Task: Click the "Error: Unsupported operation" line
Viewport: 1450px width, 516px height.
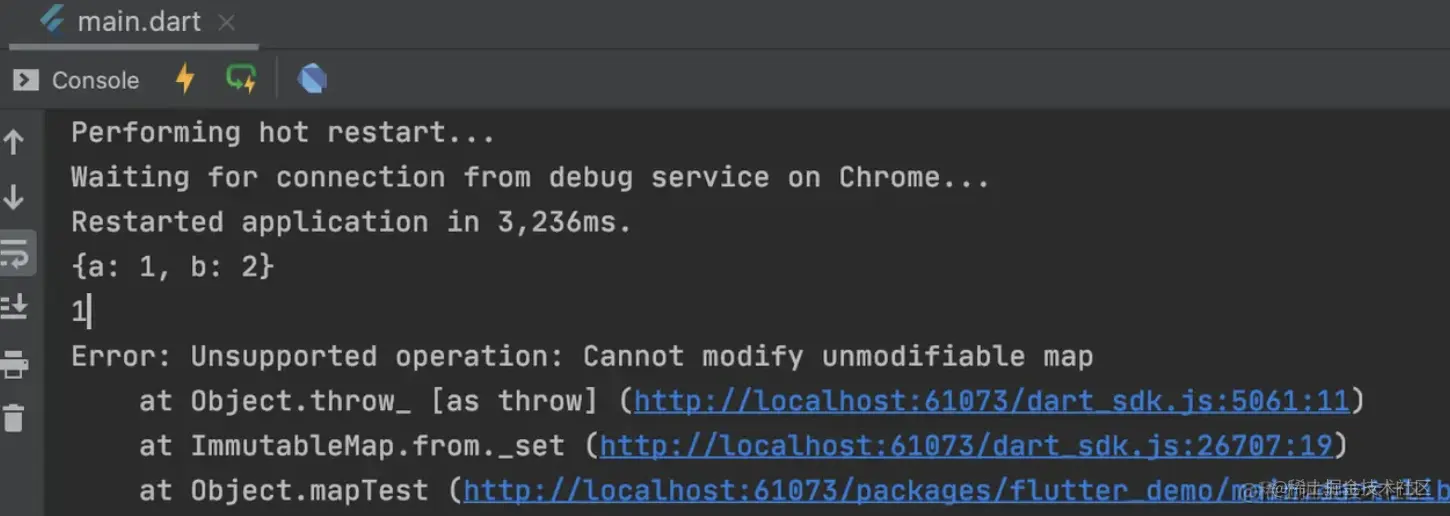Action: [581, 356]
